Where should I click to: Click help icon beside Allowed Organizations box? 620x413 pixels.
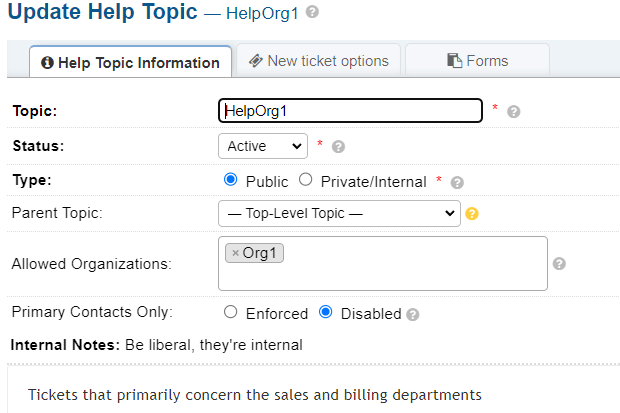pyautogui.click(x=559, y=264)
